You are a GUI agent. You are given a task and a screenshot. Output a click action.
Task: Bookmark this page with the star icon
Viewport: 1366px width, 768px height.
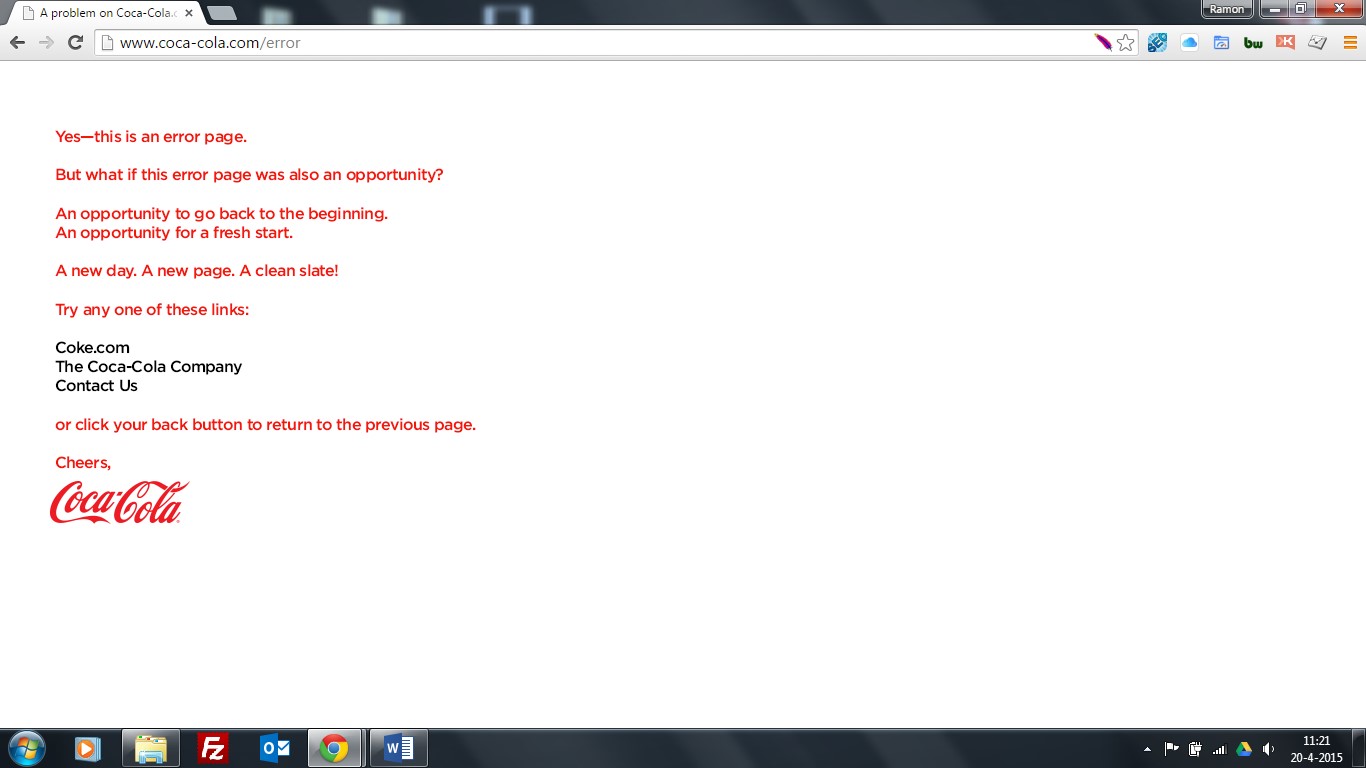1125,43
